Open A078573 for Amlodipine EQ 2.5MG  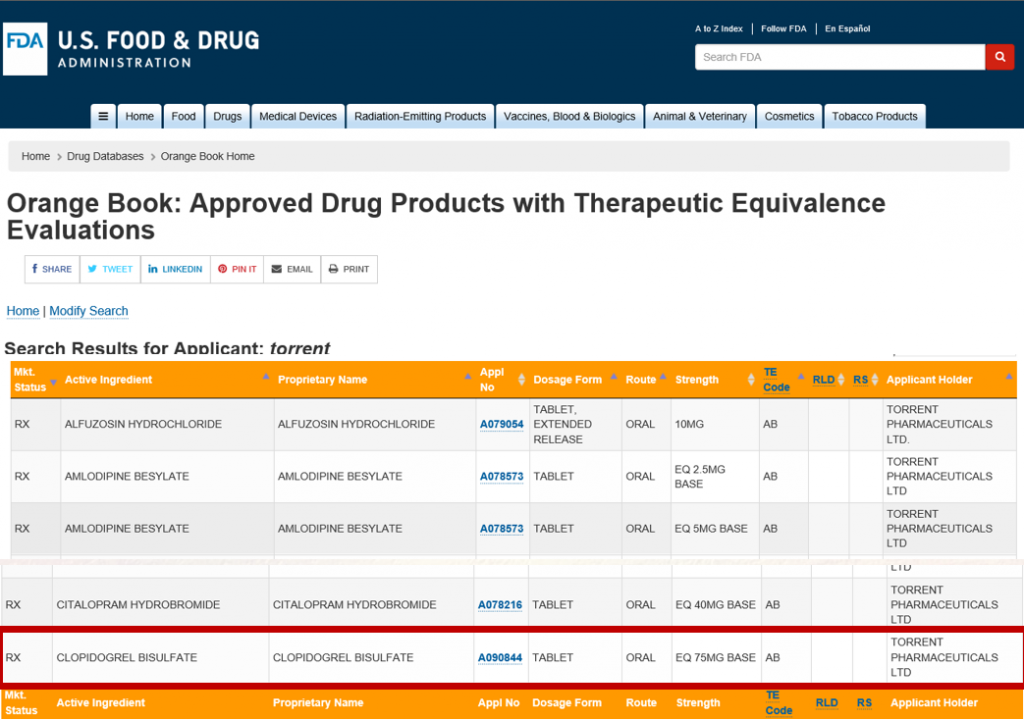coord(502,476)
